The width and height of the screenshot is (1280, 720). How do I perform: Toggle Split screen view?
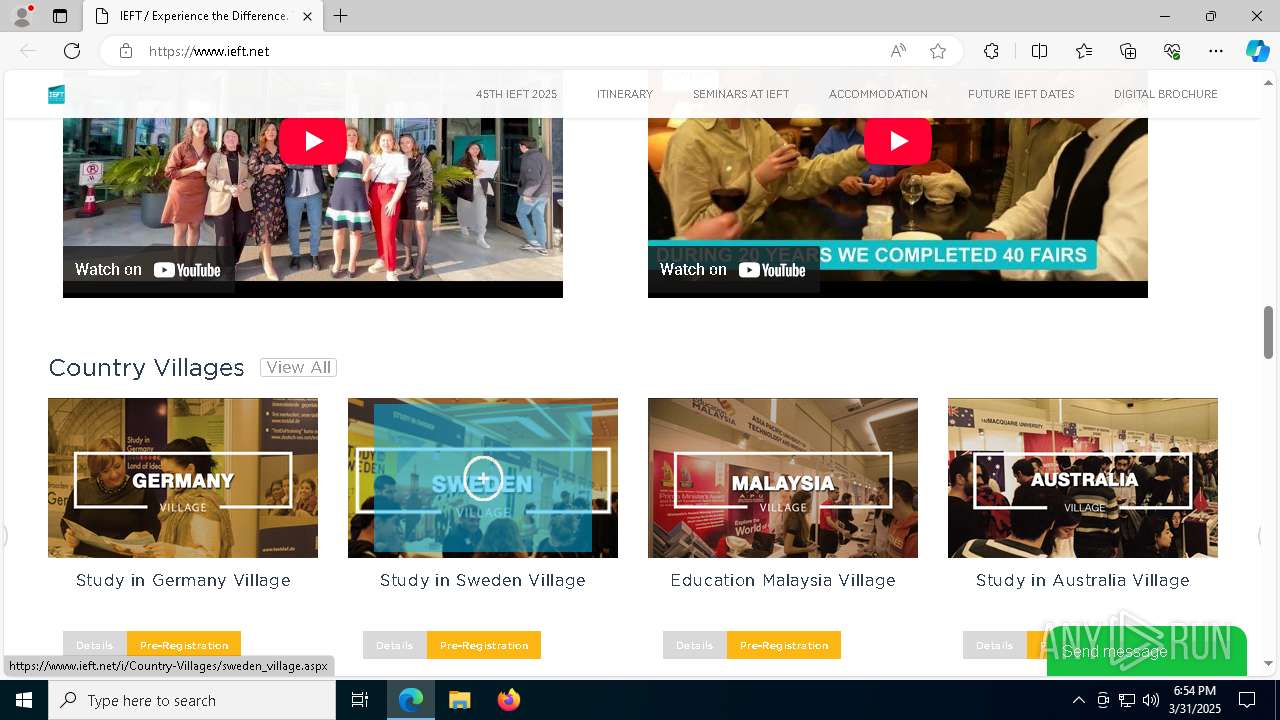click(1039, 51)
